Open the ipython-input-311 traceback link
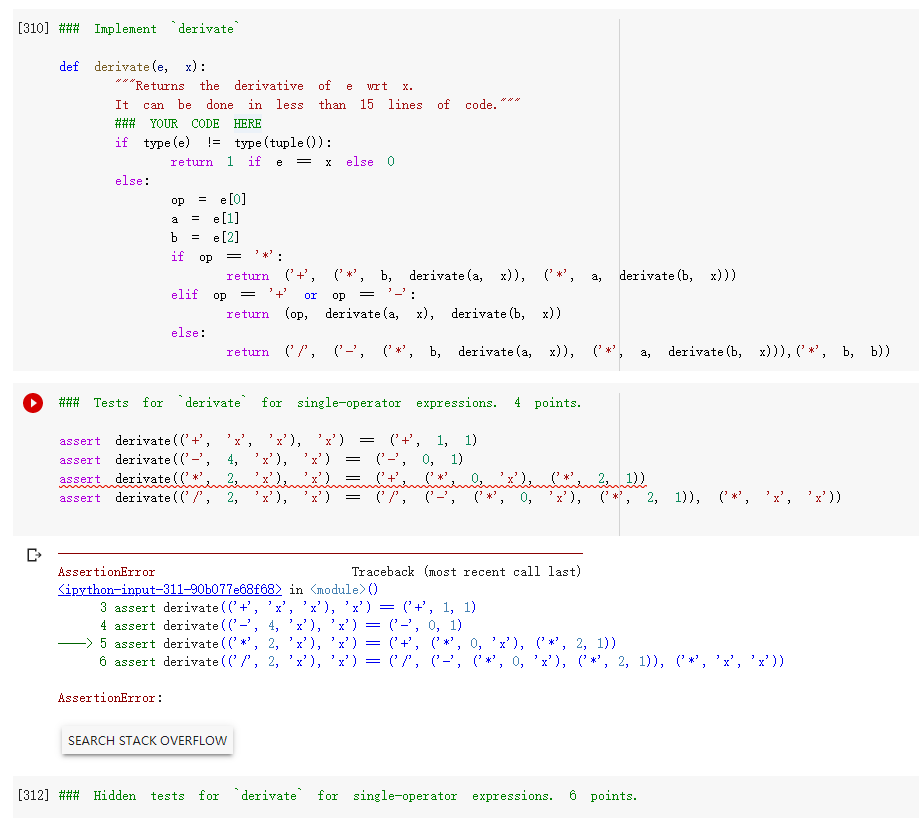919x818 pixels. coord(170,589)
